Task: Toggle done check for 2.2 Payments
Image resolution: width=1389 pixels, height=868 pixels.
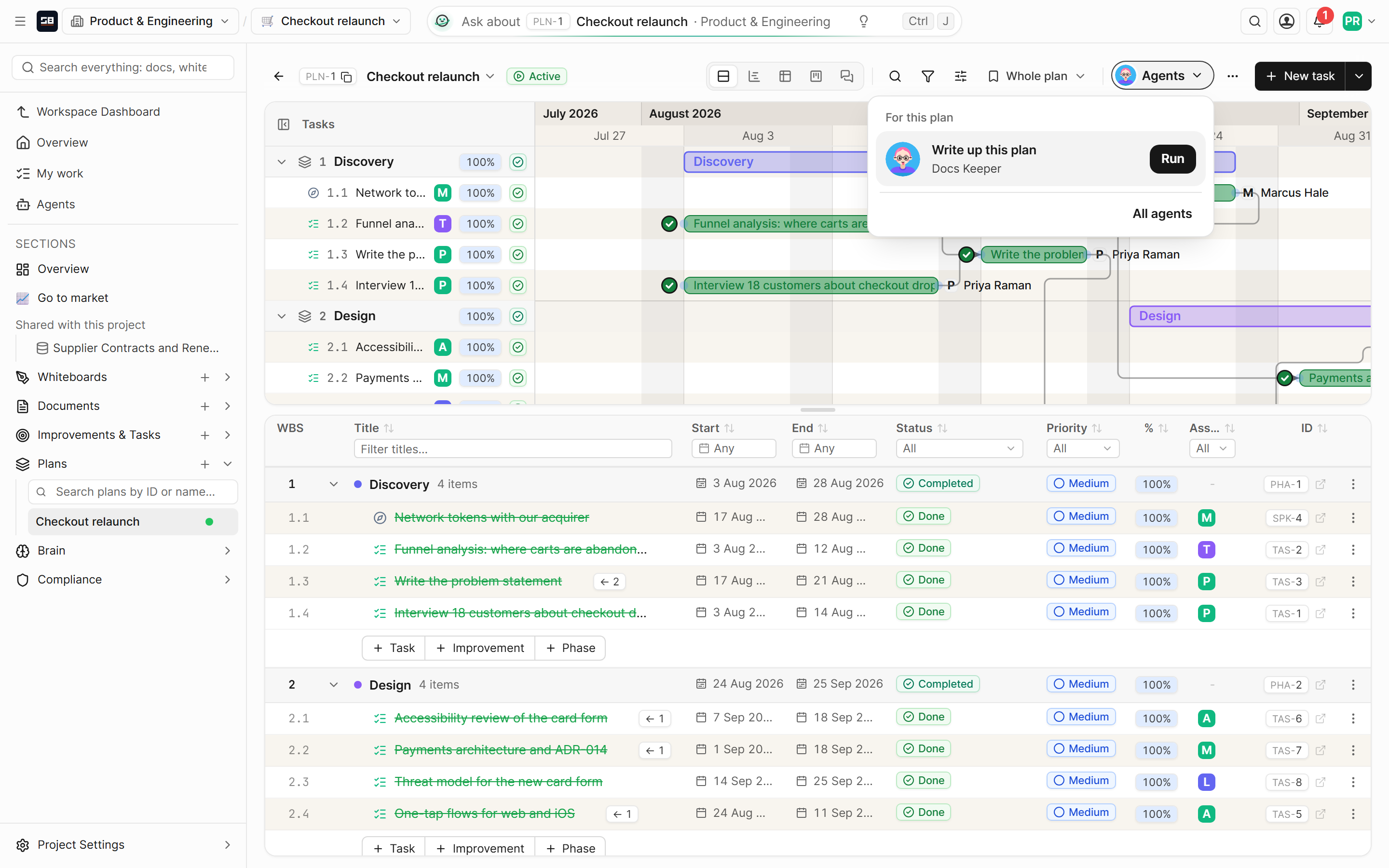Action: coord(517,379)
